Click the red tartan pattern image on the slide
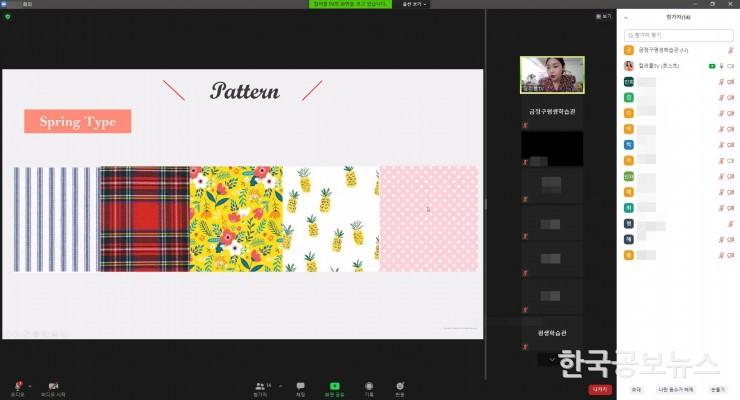The height and width of the screenshot is (400, 740). (144, 219)
